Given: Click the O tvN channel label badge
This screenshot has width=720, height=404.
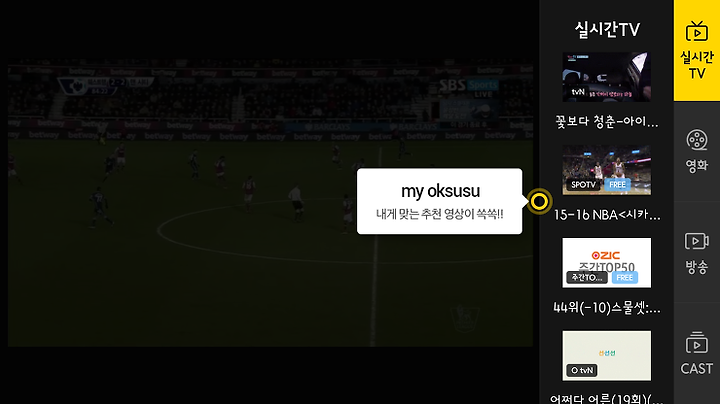Looking at the screenshot, I should tap(582, 370).
